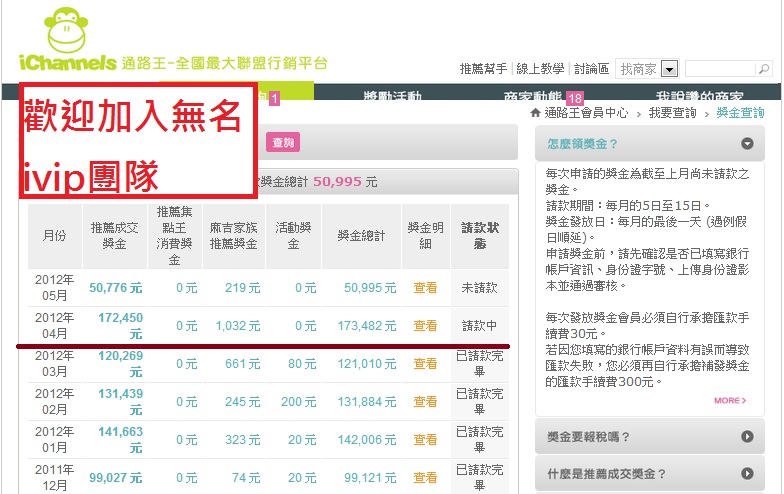View 查看 details for 2012年04月

click(425, 326)
